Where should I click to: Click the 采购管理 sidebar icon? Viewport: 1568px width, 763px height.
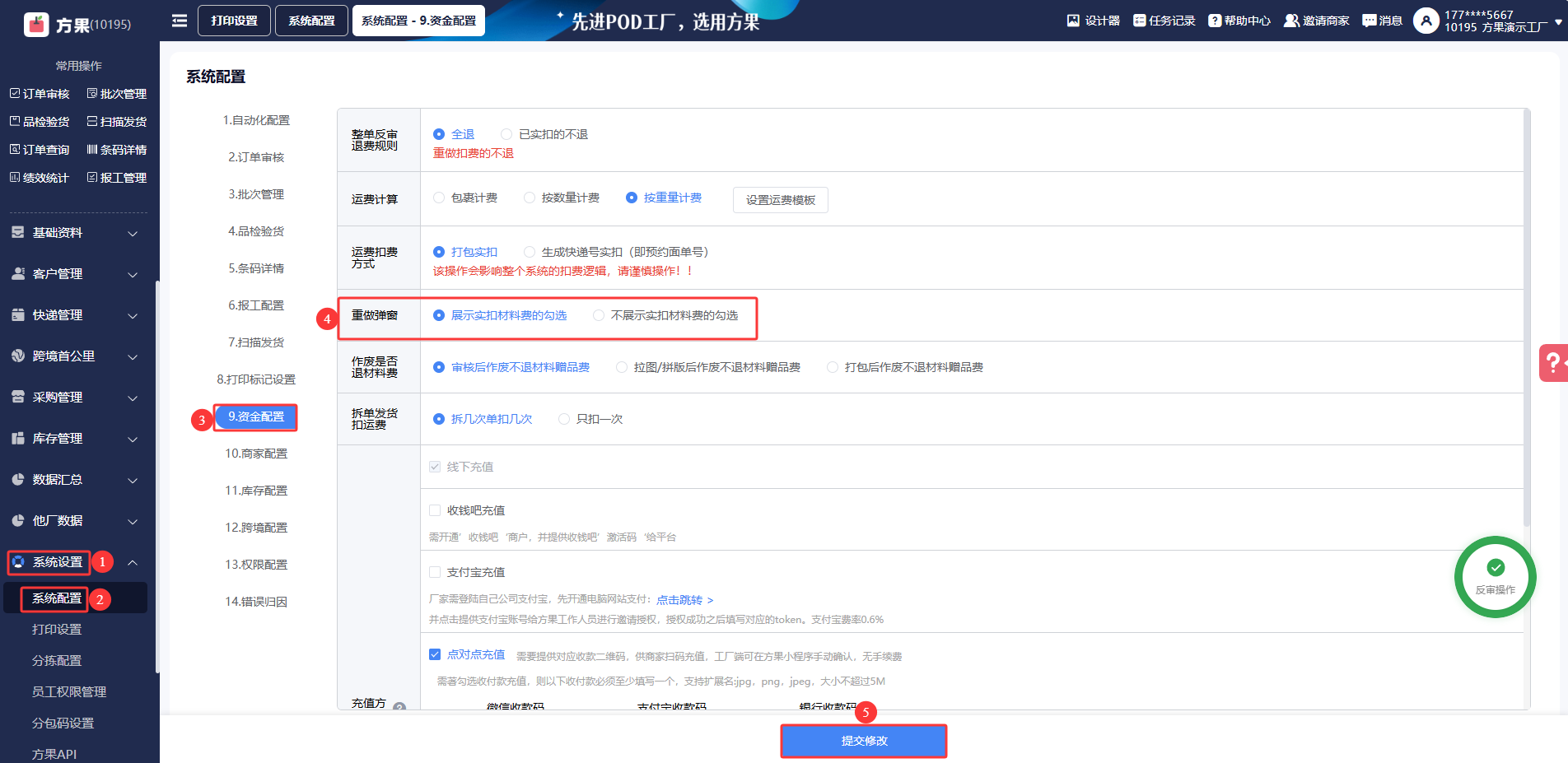pyautogui.click(x=18, y=398)
